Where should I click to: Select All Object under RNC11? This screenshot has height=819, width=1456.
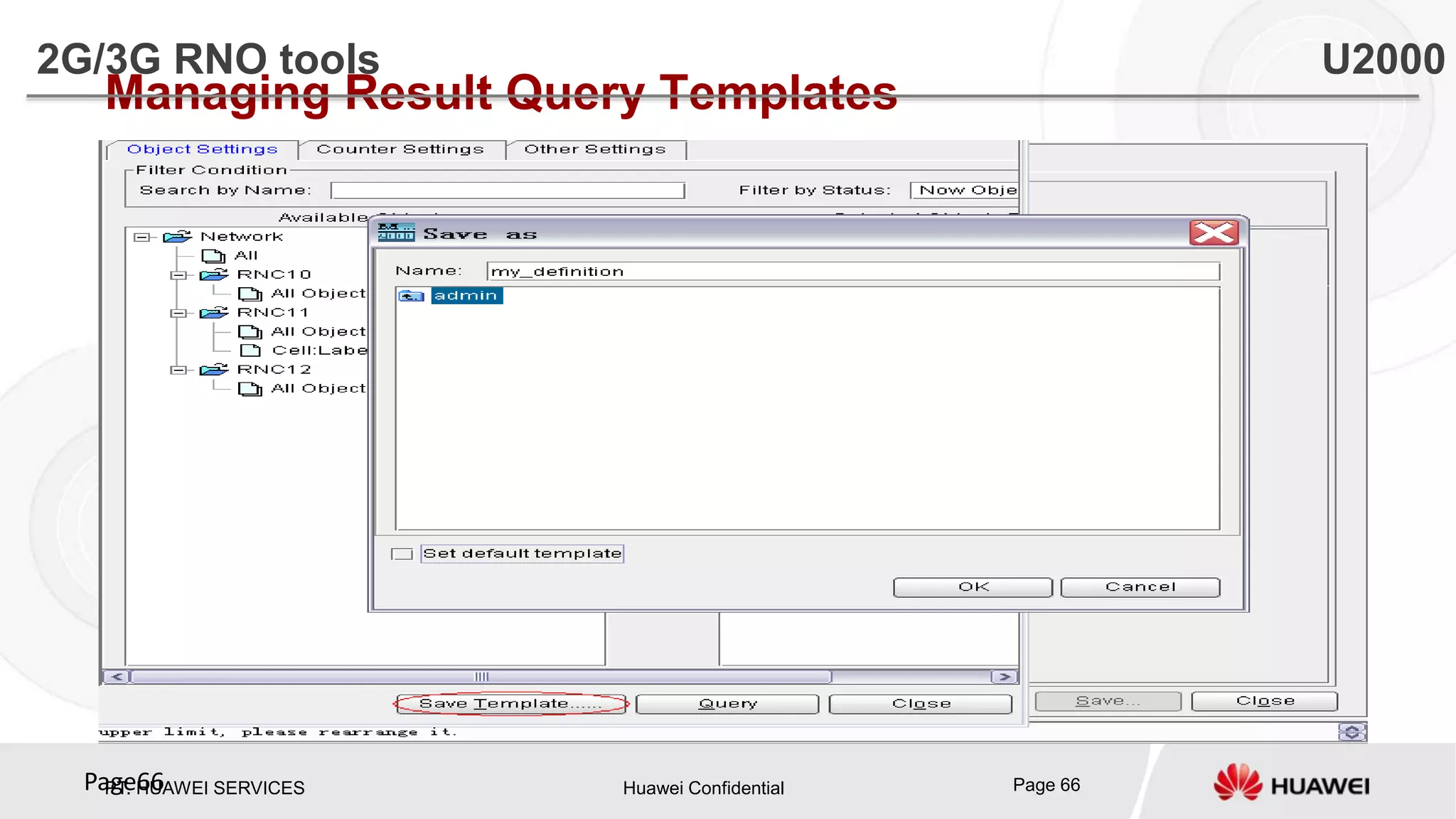[x=318, y=331]
